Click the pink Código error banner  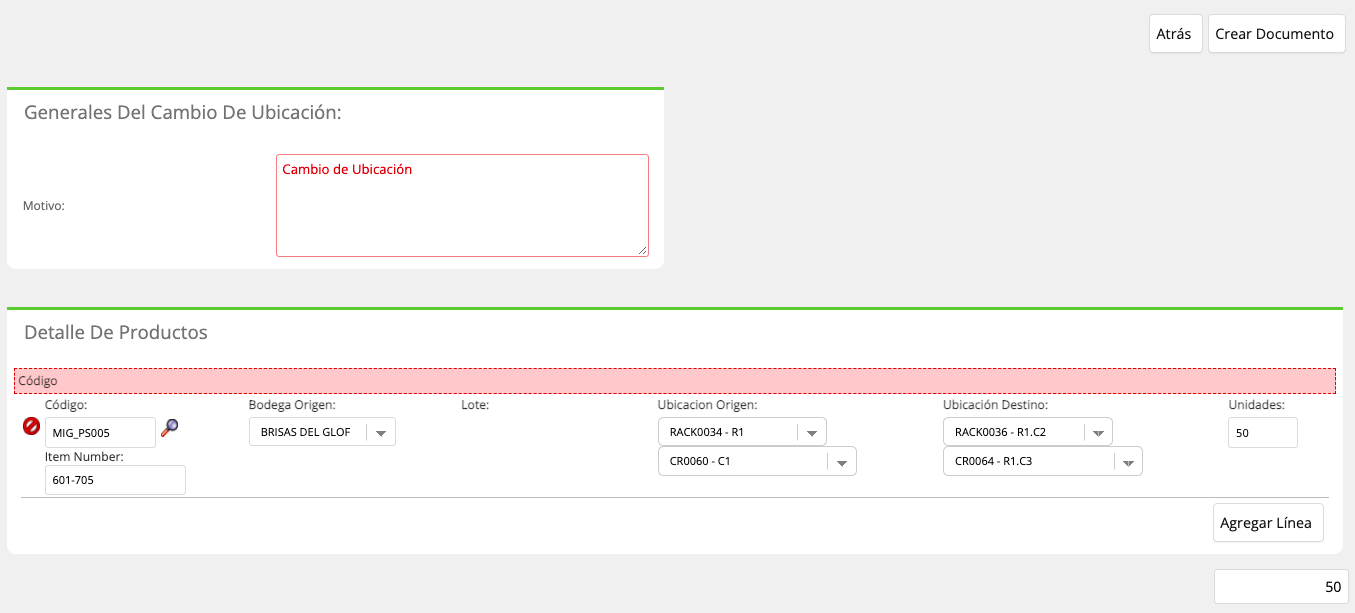[674, 381]
